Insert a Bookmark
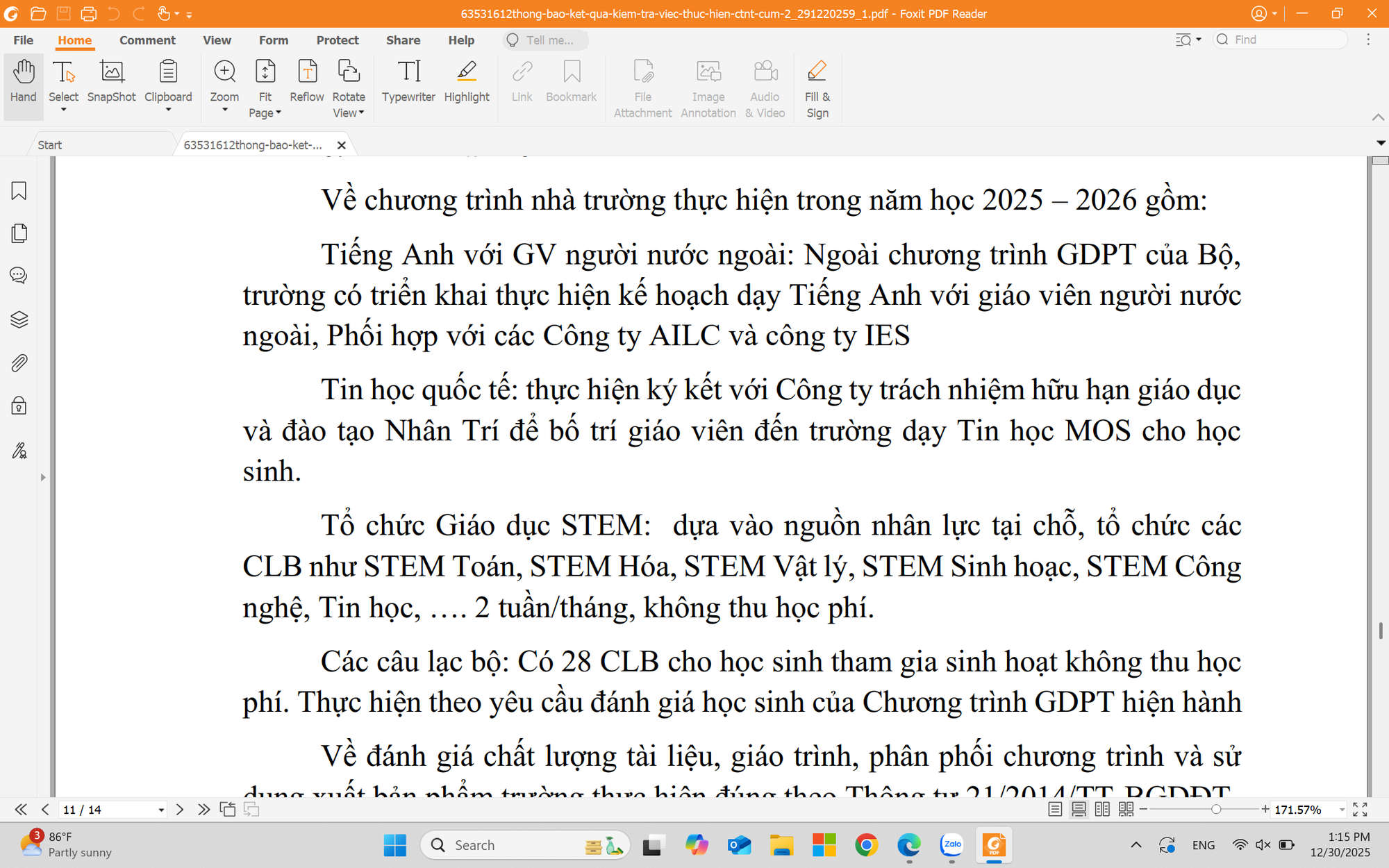Viewport: 1389px width, 868px height. click(571, 83)
